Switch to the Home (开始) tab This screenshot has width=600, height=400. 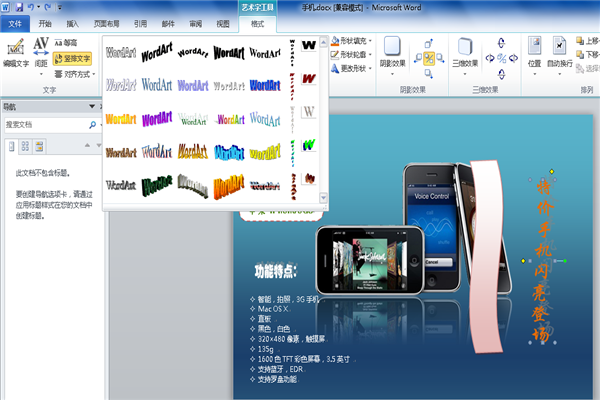pyautogui.click(x=45, y=24)
